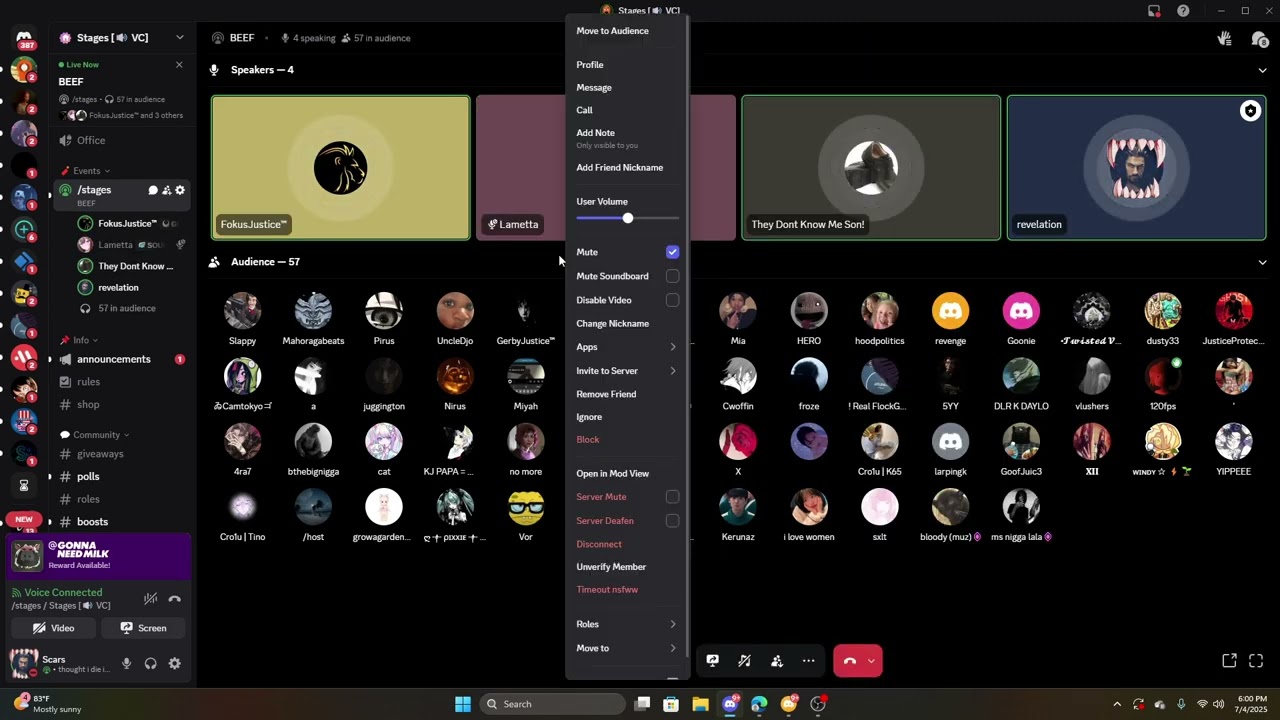
Task: Deafen with headphones icon
Action: click(x=150, y=663)
